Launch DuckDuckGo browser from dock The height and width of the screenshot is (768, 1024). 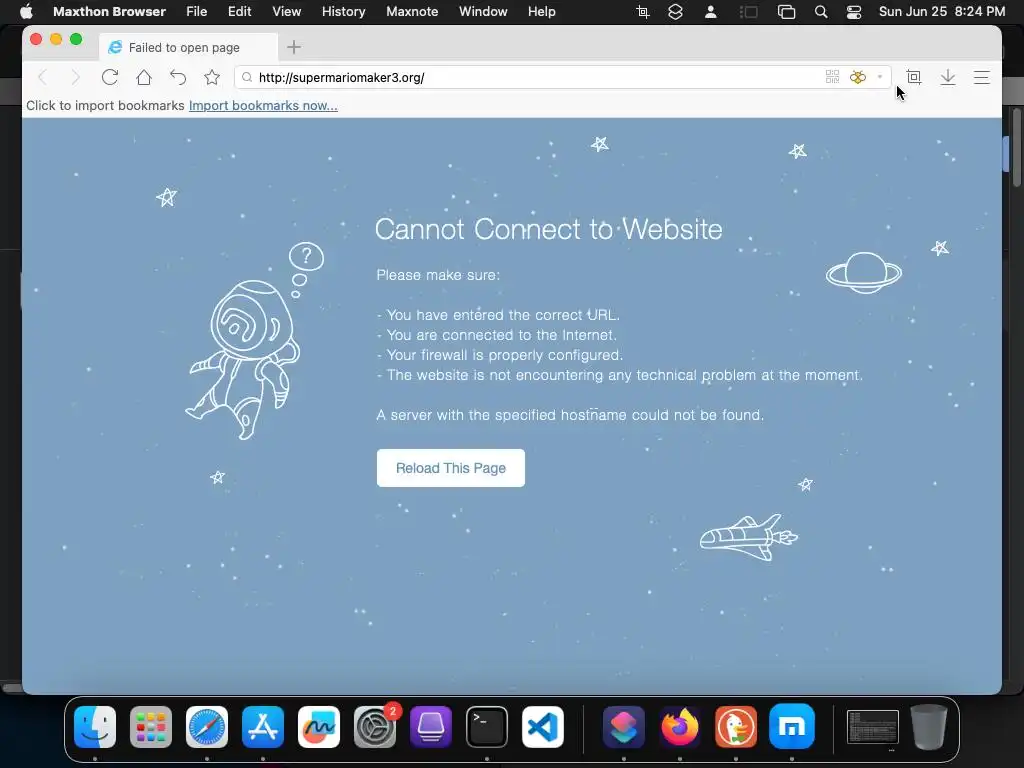pos(736,727)
